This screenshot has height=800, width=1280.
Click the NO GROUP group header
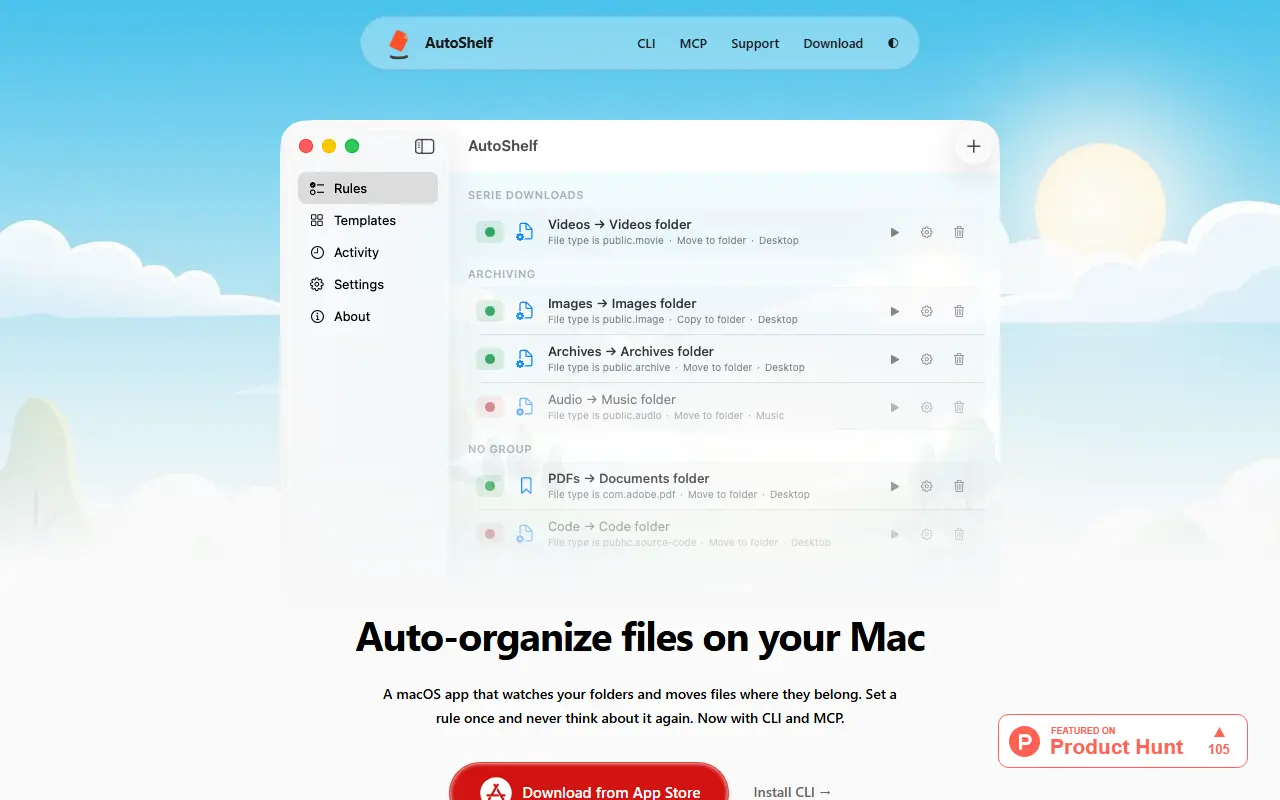(500, 449)
